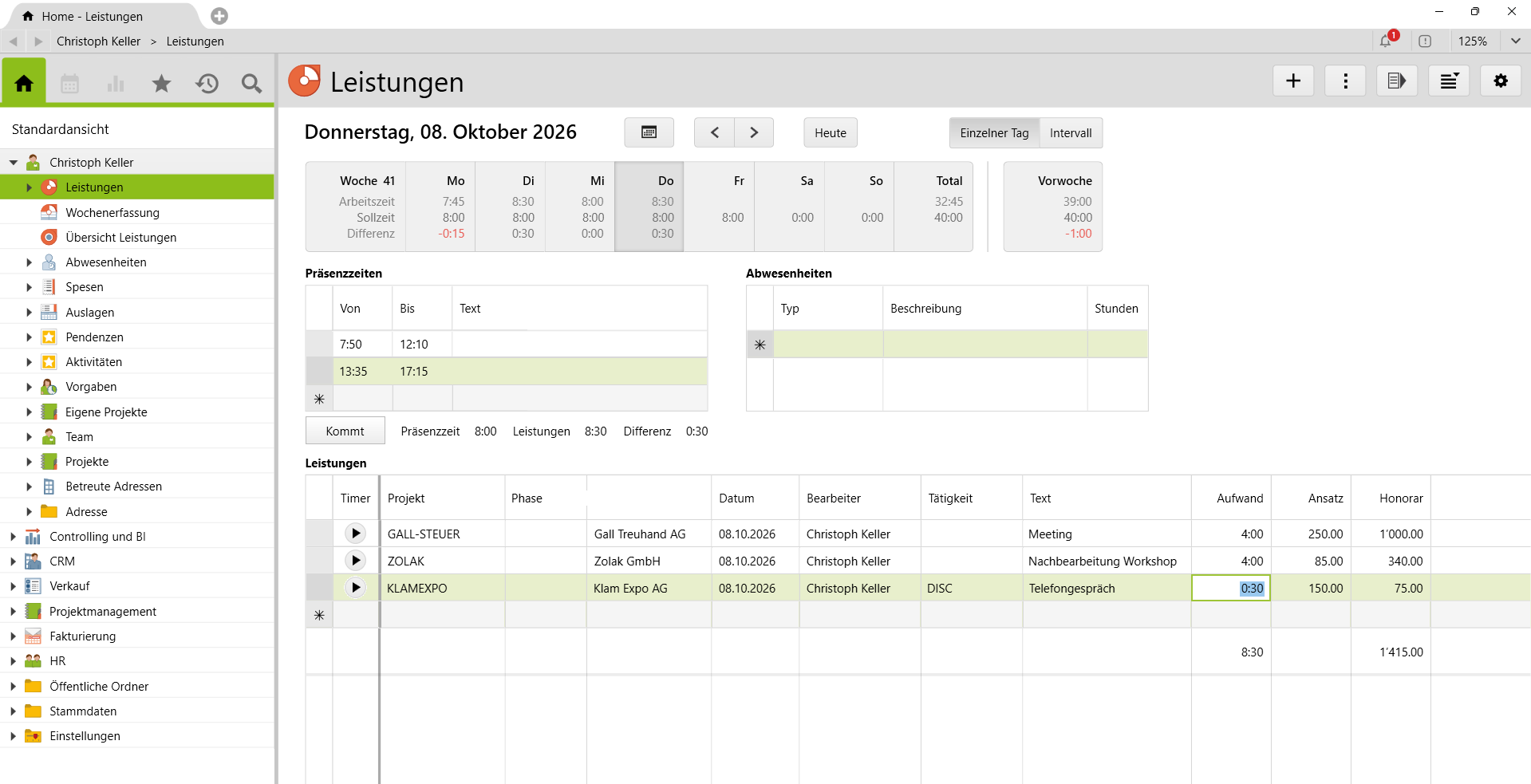Show favorites star tab
Image resolution: width=1531 pixels, height=784 pixels.
[161, 83]
